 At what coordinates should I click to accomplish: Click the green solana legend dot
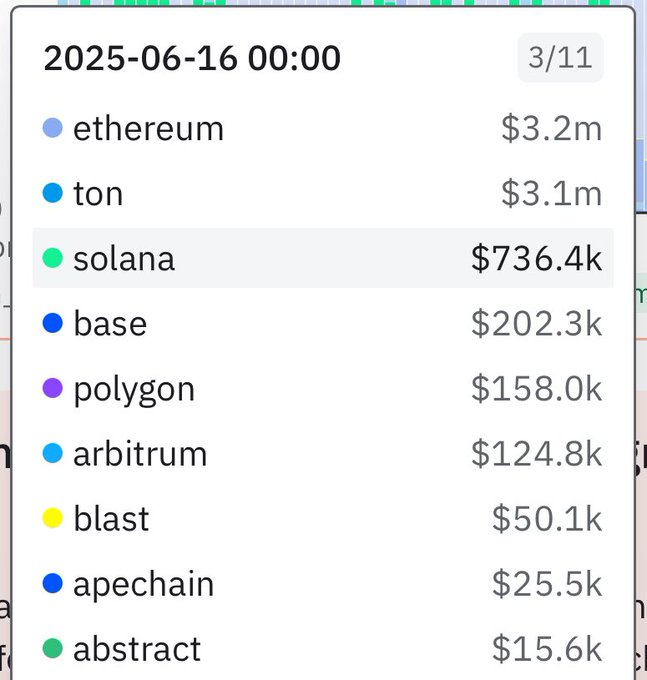point(53,258)
